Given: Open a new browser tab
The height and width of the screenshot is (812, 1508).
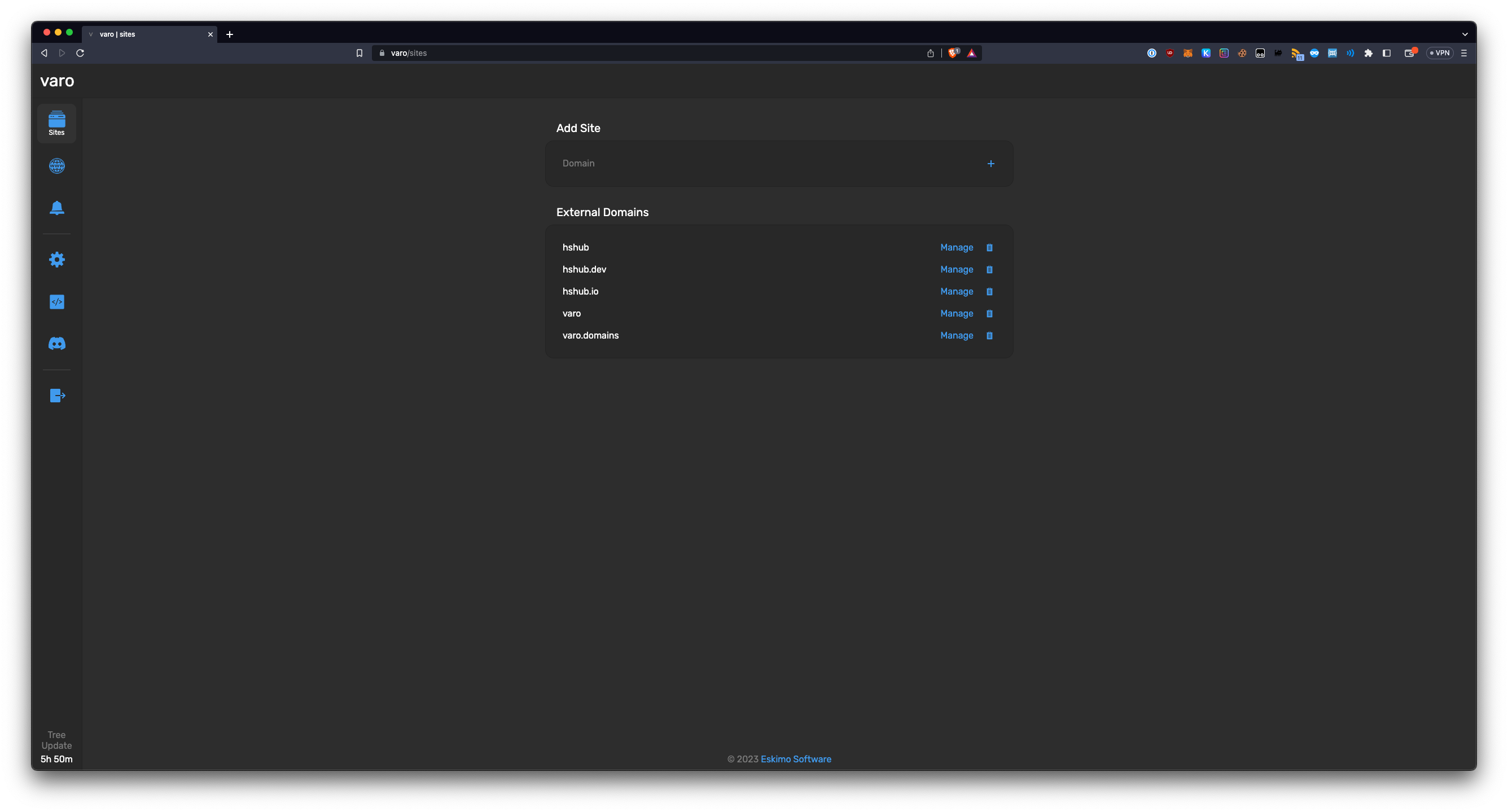Looking at the screenshot, I should 230,34.
